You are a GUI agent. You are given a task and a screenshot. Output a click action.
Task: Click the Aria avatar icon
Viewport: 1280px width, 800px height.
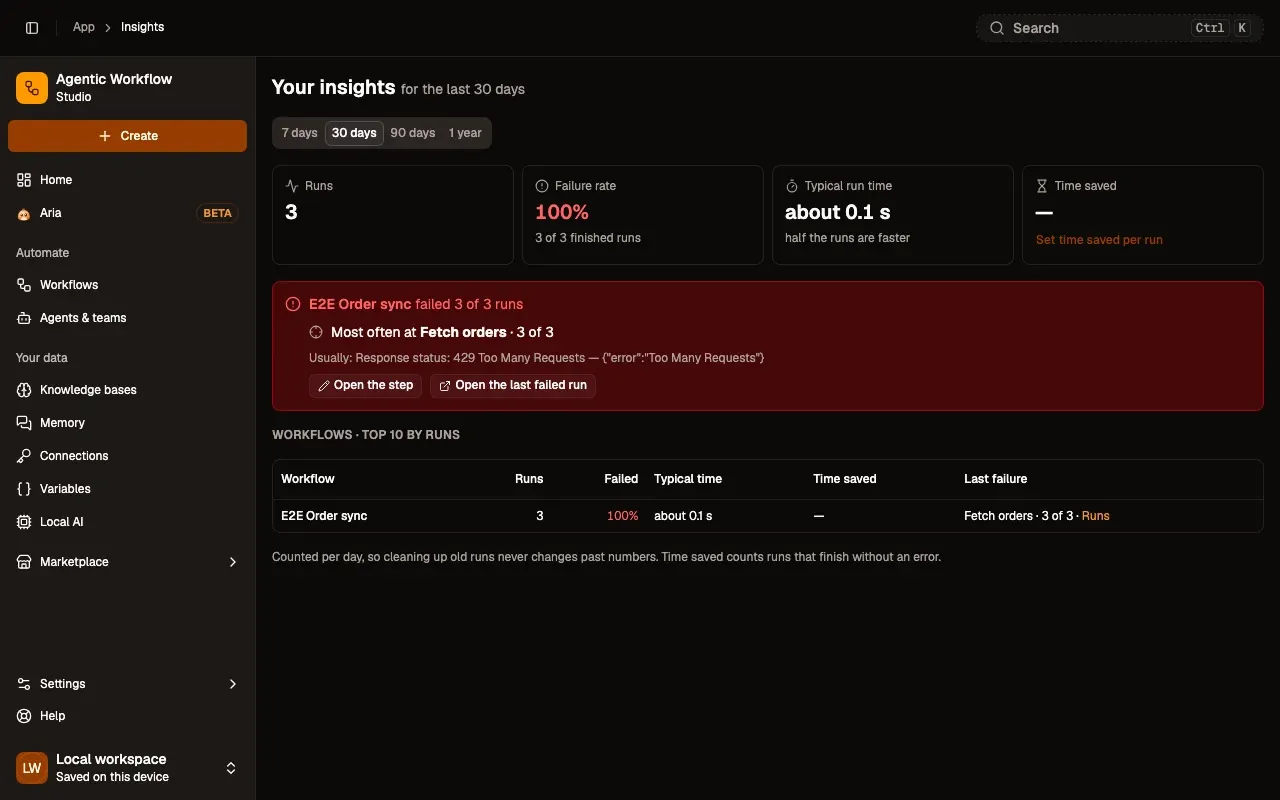pyautogui.click(x=24, y=213)
